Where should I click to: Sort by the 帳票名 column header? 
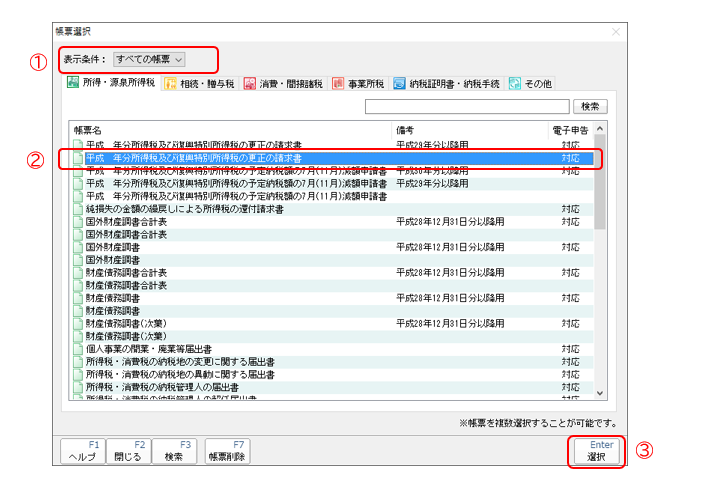[231, 130]
